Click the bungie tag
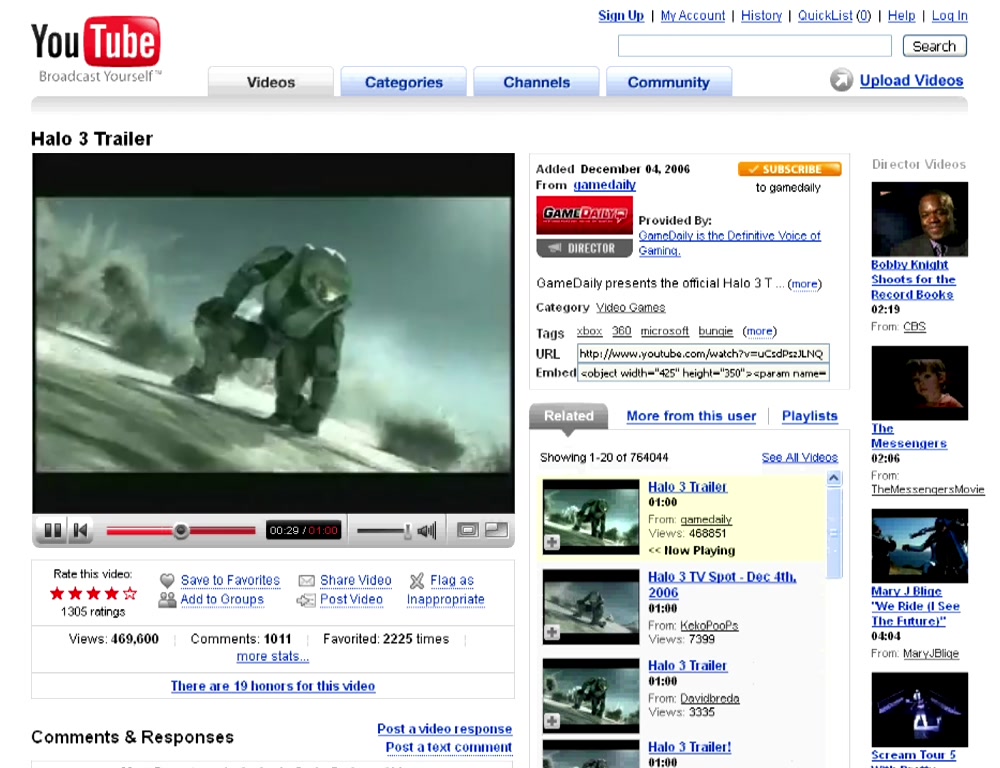 coord(716,331)
